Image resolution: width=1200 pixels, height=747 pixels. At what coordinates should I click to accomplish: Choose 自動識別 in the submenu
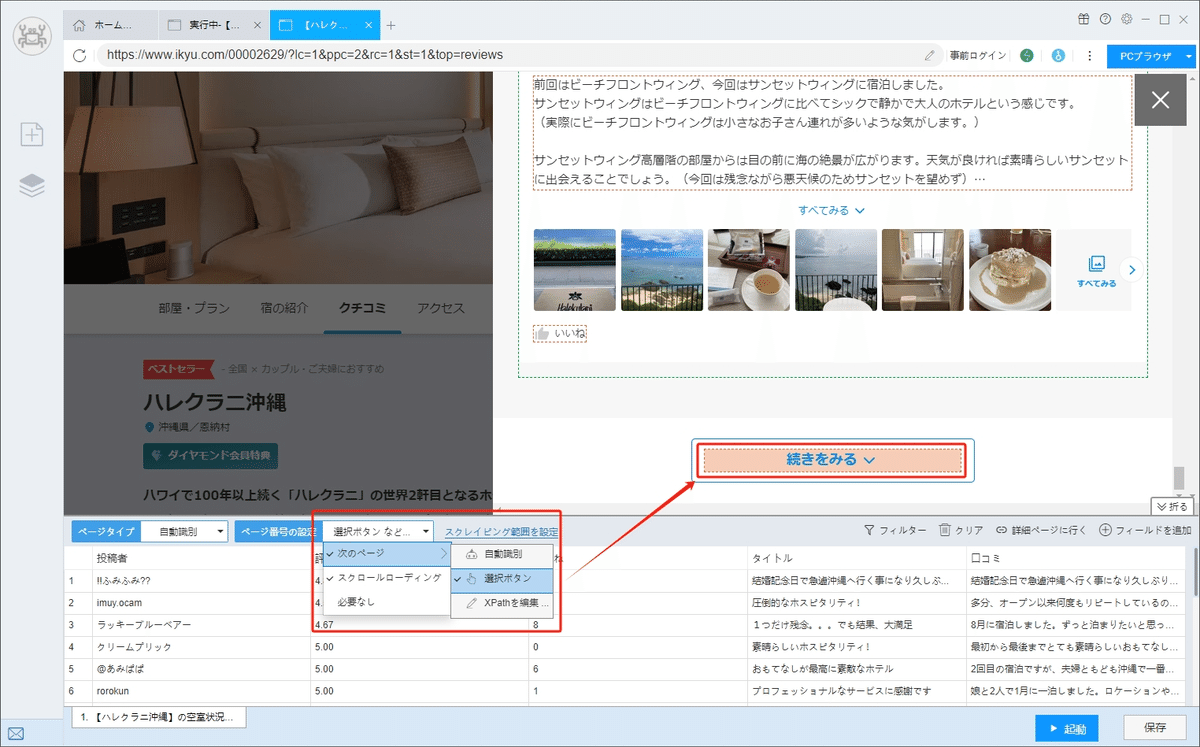[x=501, y=553]
